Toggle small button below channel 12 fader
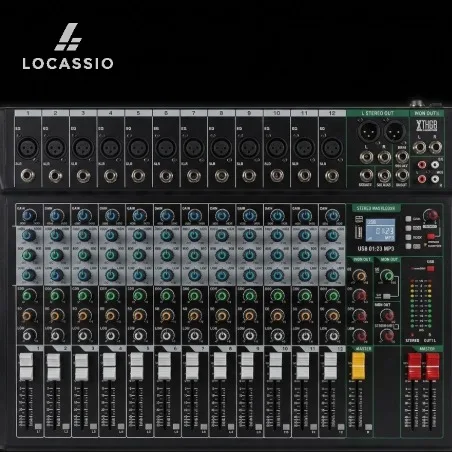452x452 pixels. tap(341, 426)
